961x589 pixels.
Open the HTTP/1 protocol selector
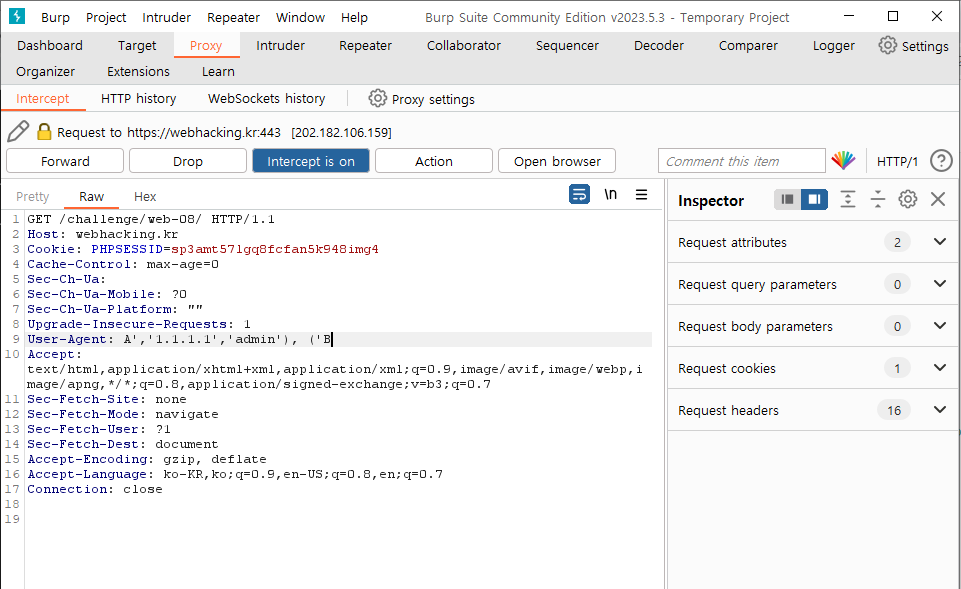[897, 161]
